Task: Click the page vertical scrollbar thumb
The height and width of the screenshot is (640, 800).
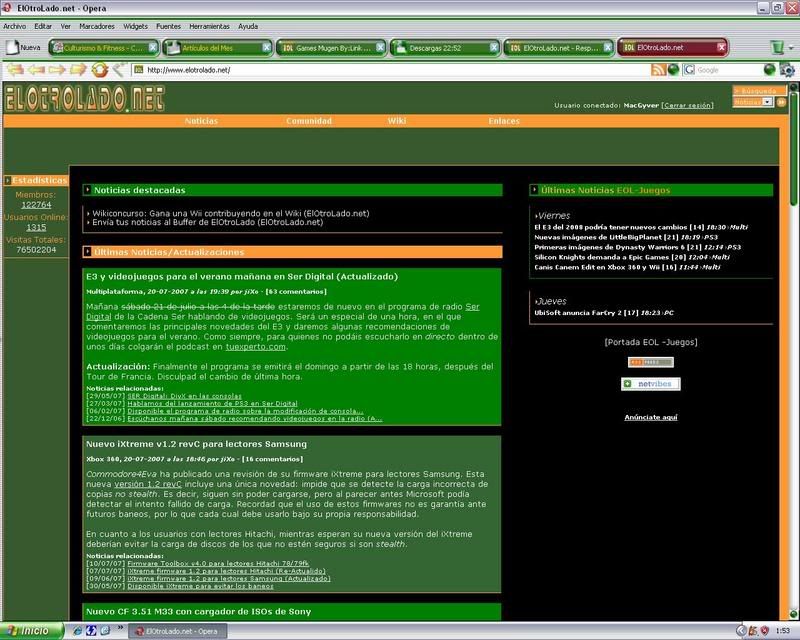Action: click(794, 149)
